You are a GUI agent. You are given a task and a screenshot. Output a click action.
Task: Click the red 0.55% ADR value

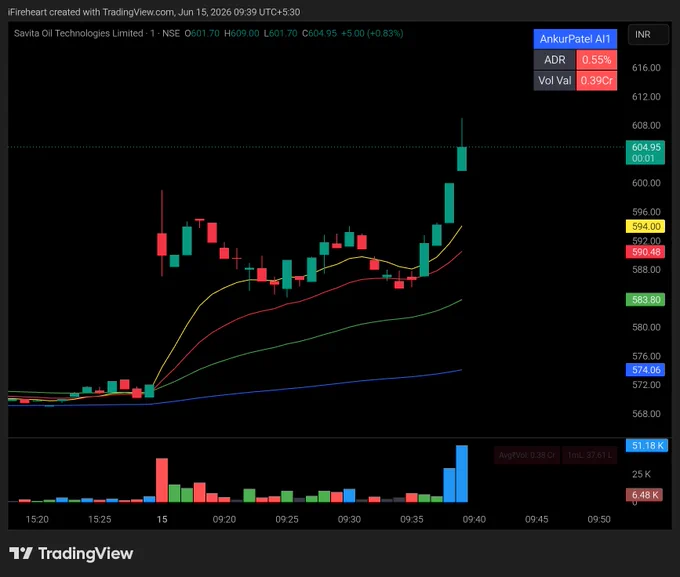pos(596,60)
